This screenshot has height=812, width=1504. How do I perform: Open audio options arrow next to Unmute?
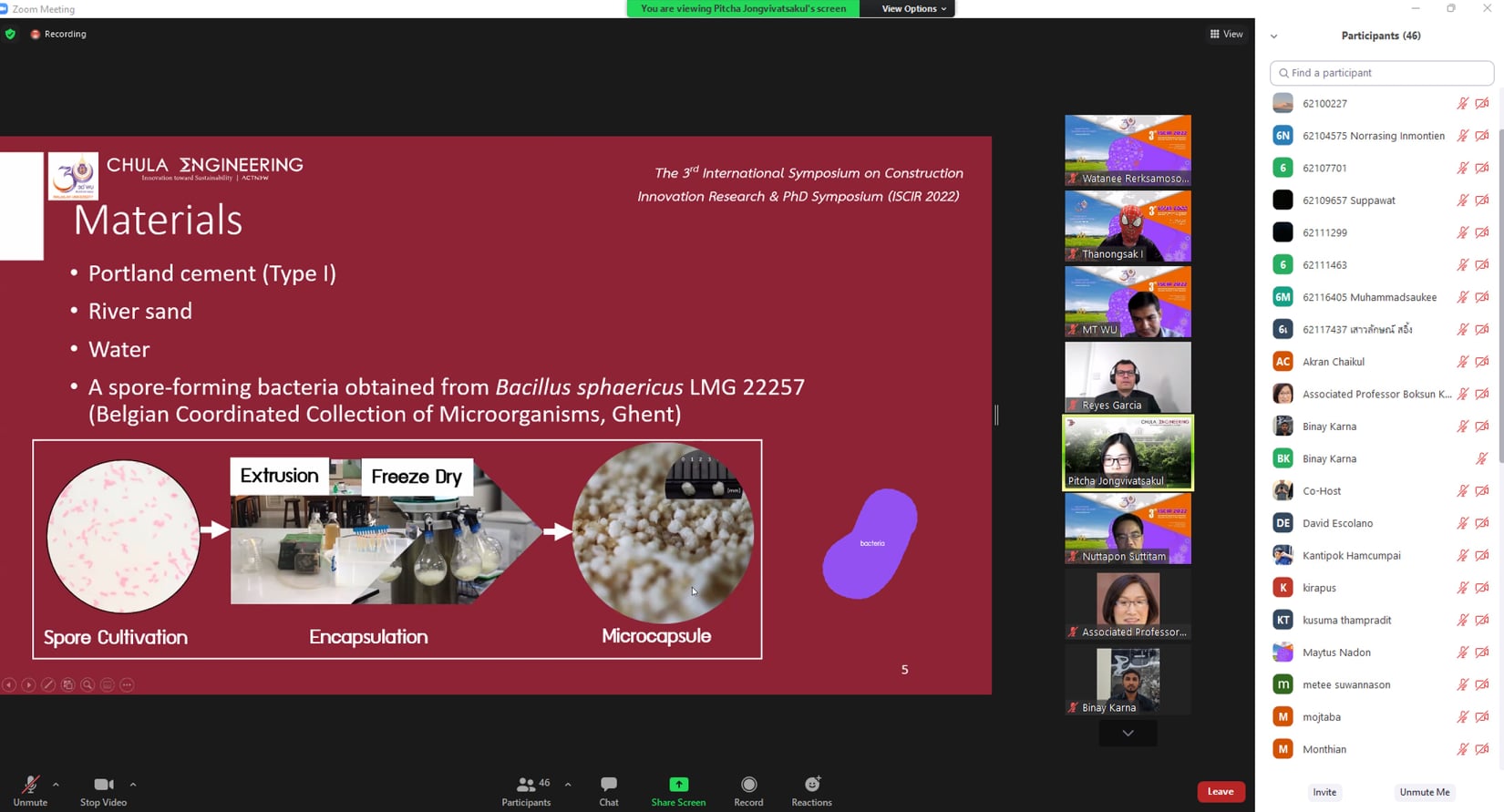click(x=56, y=784)
